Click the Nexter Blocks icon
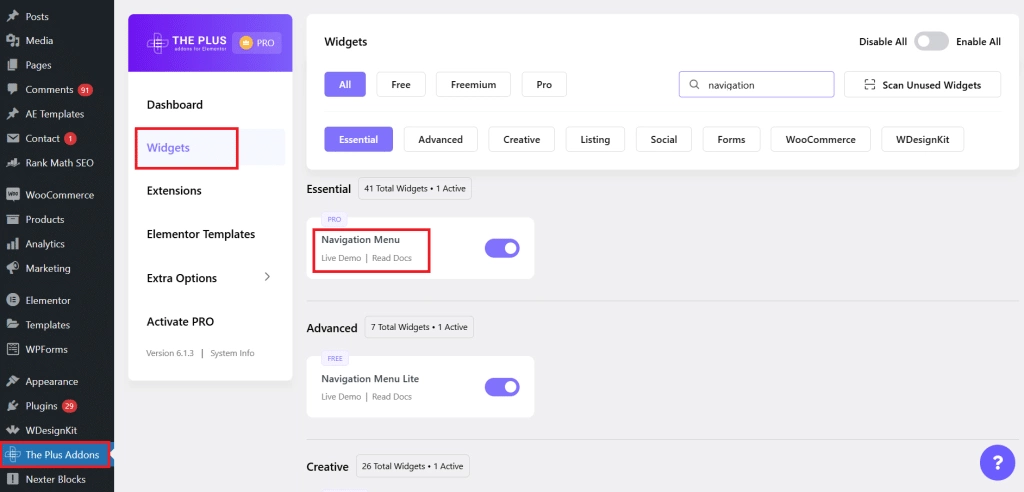Viewport: 1024px width, 492px height. [x=12, y=479]
